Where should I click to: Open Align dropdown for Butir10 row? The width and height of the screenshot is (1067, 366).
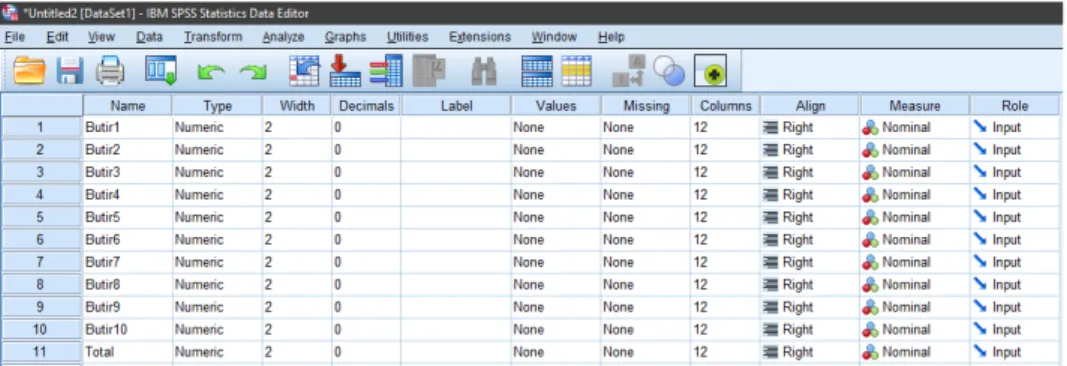810,329
